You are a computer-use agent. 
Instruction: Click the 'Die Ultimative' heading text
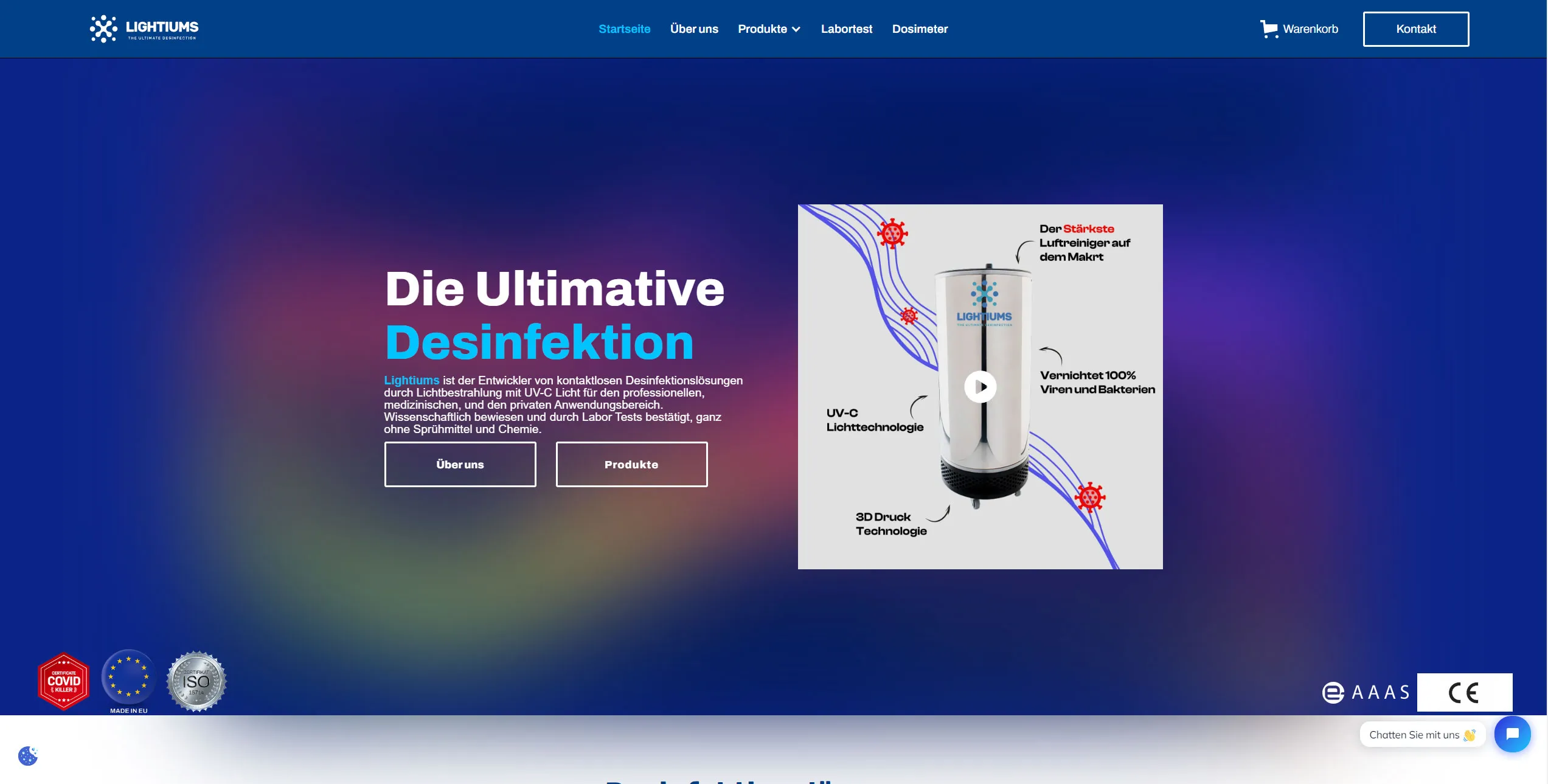coord(555,289)
